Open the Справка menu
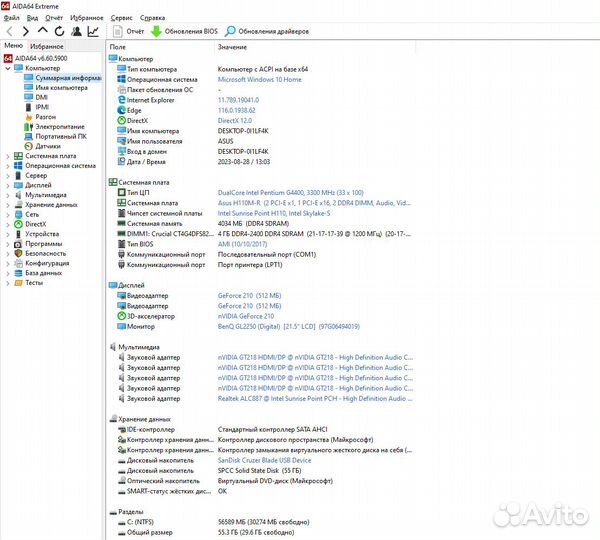Screen dimensions: 600x540 (152, 18)
